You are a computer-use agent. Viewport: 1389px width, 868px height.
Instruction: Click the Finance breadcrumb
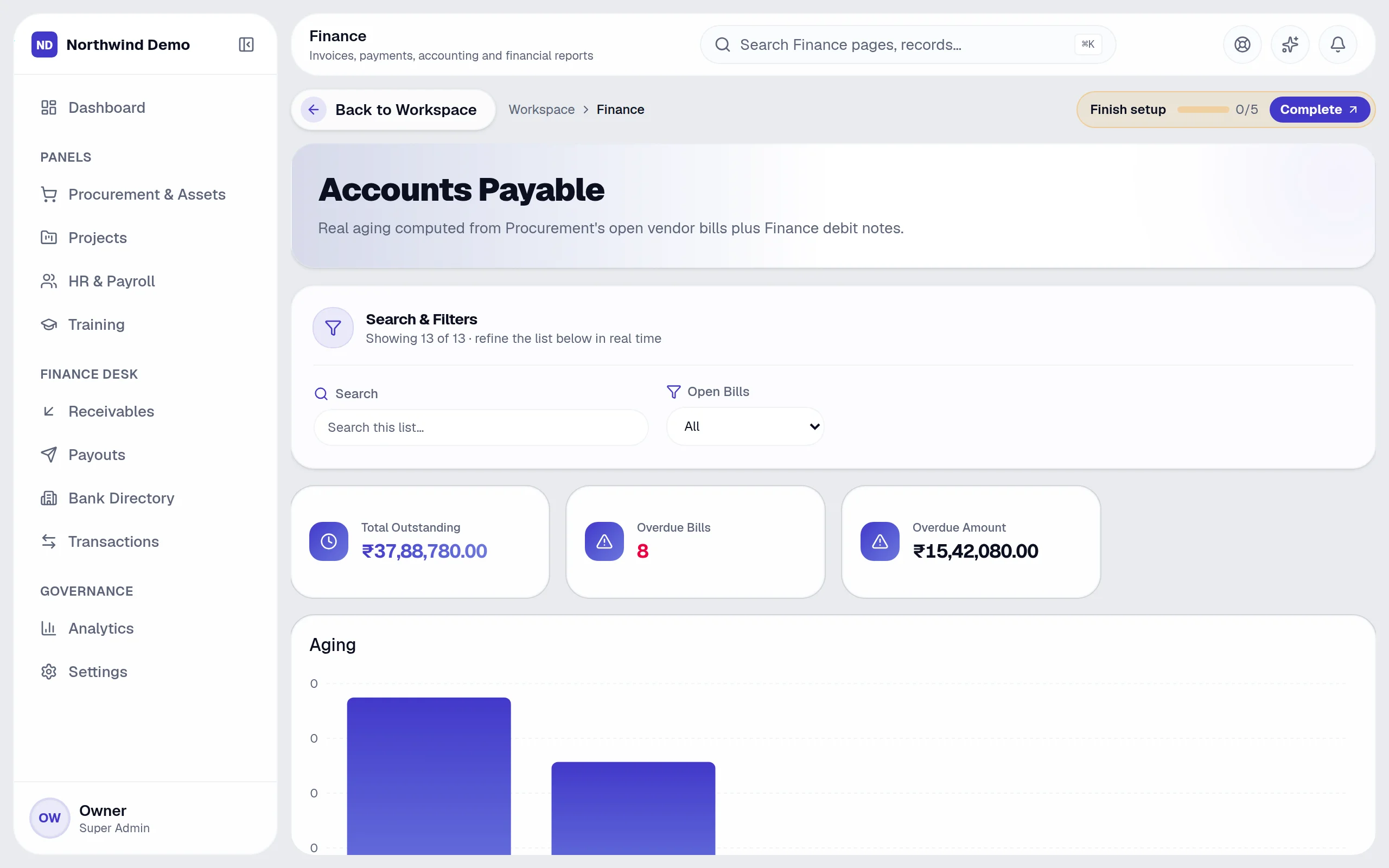click(621, 110)
